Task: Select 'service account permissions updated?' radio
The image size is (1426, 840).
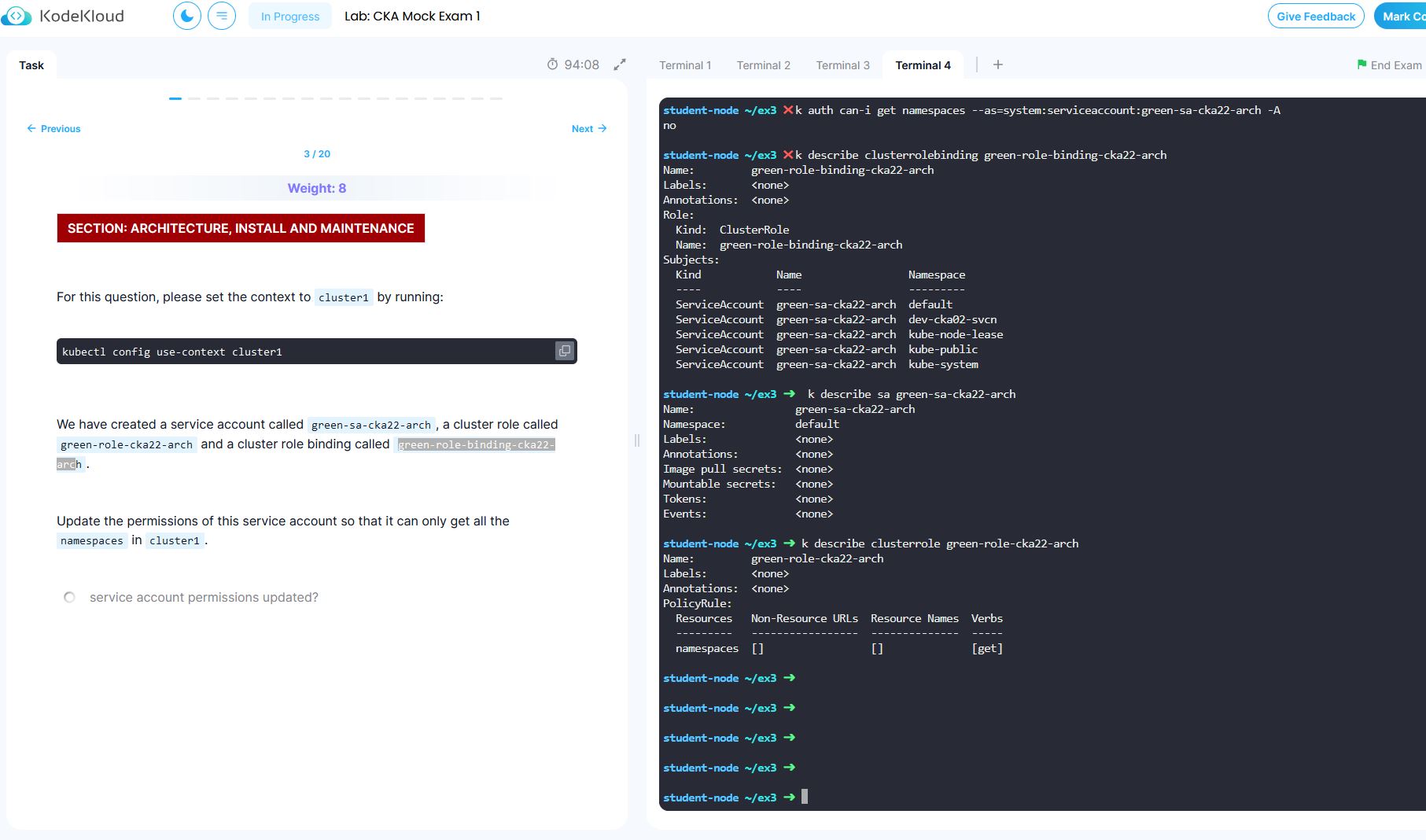Action: pos(69,597)
